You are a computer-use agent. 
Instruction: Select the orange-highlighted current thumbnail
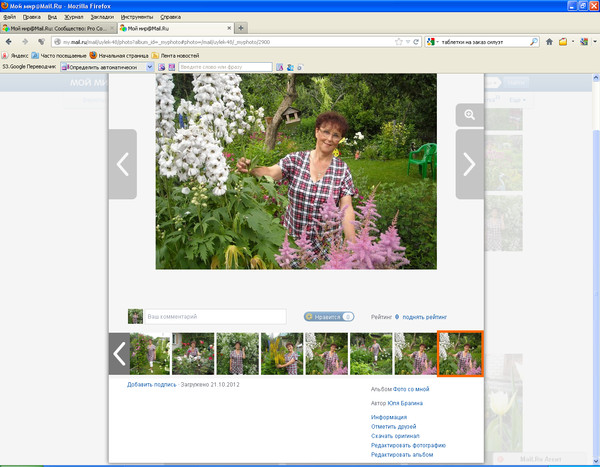pyautogui.click(x=460, y=353)
